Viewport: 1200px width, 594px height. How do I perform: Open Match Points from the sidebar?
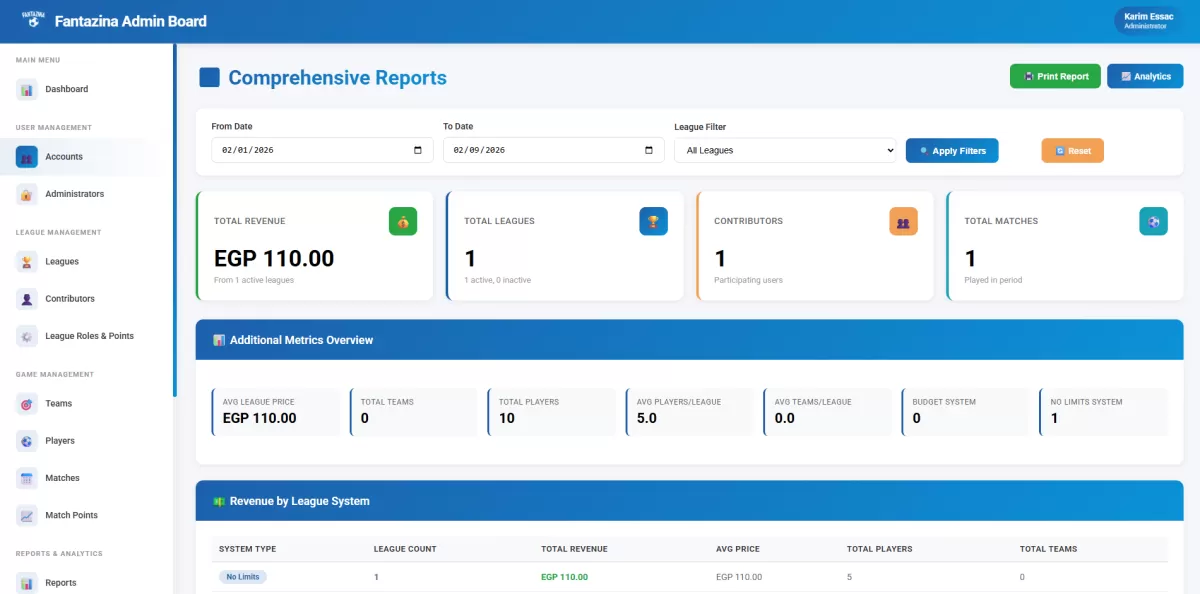25,515
